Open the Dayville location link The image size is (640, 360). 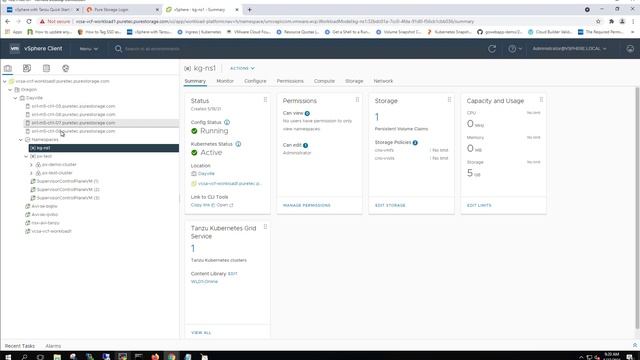(206, 173)
